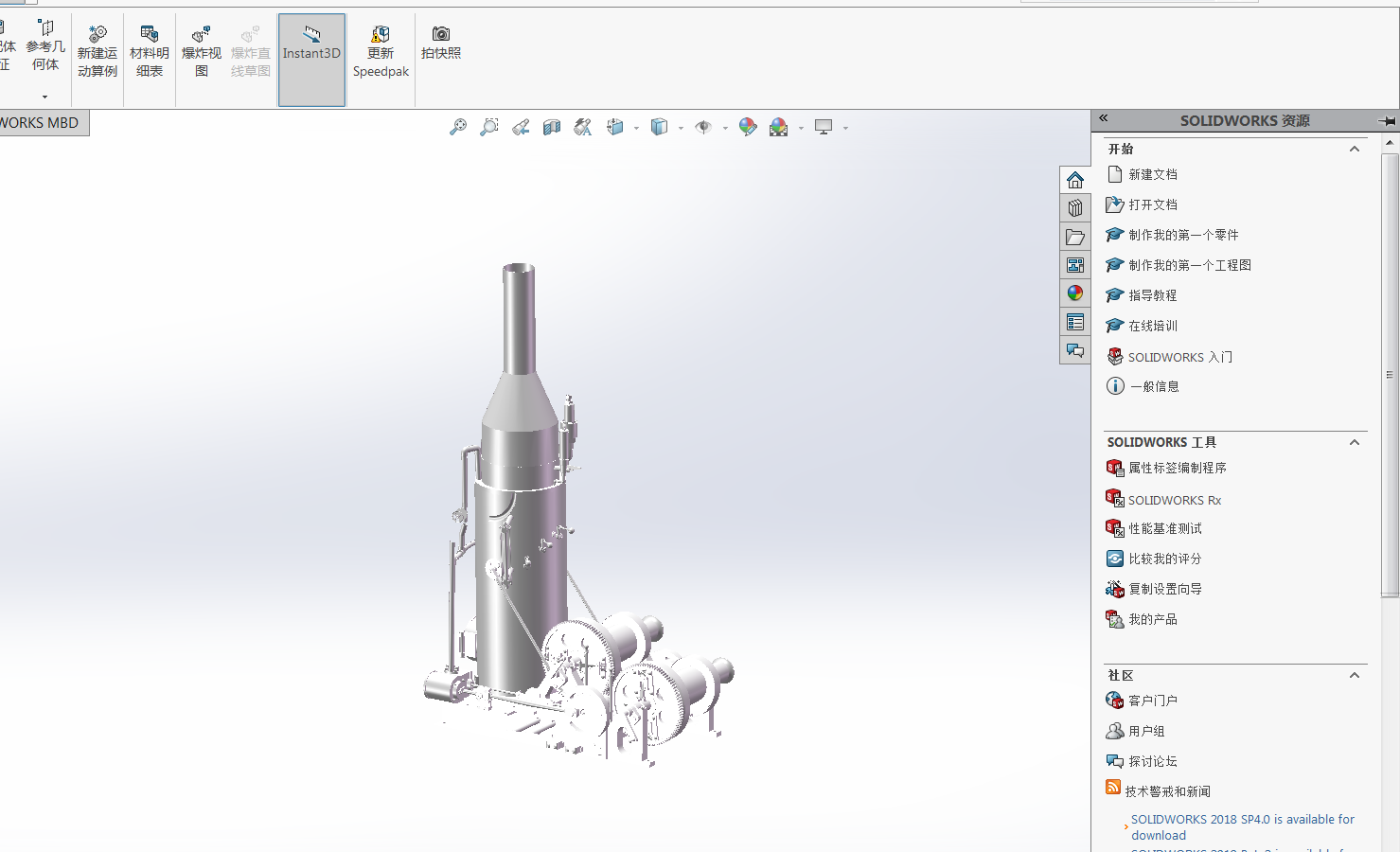Collapse the 开始 section
Screen dimensions: 1400x852
click(1355, 149)
